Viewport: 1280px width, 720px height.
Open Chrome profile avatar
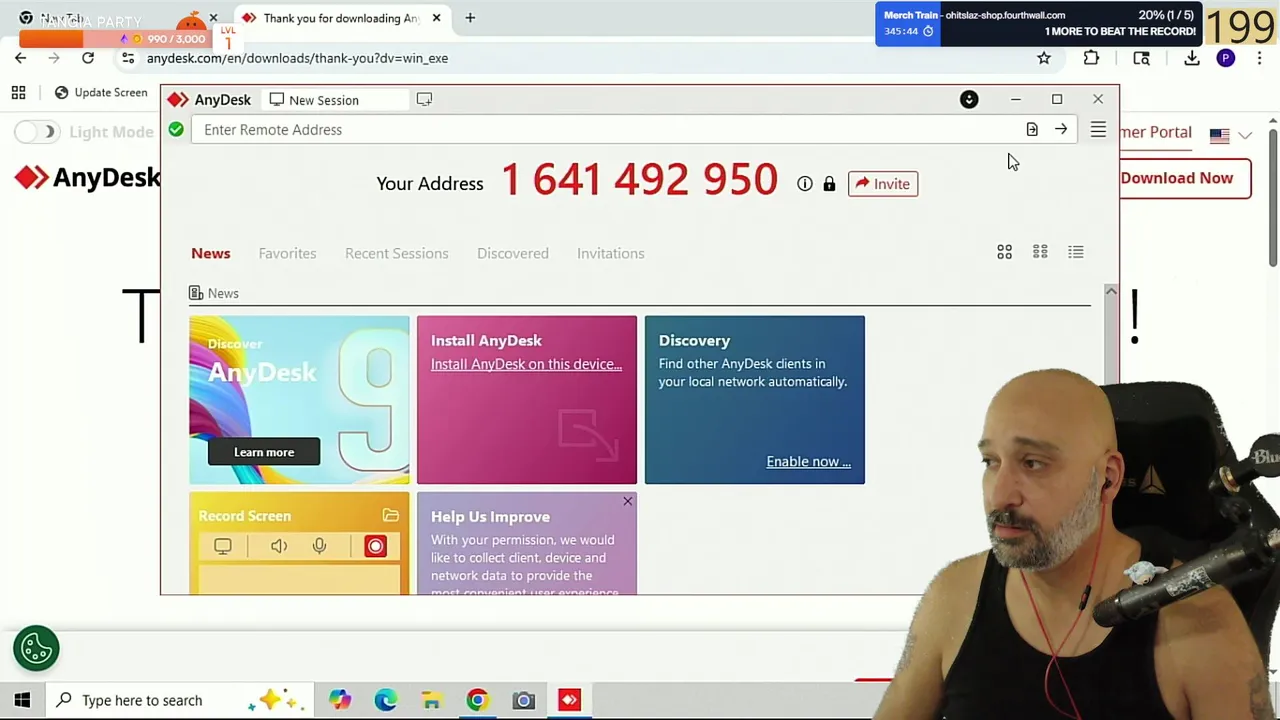(x=1225, y=59)
